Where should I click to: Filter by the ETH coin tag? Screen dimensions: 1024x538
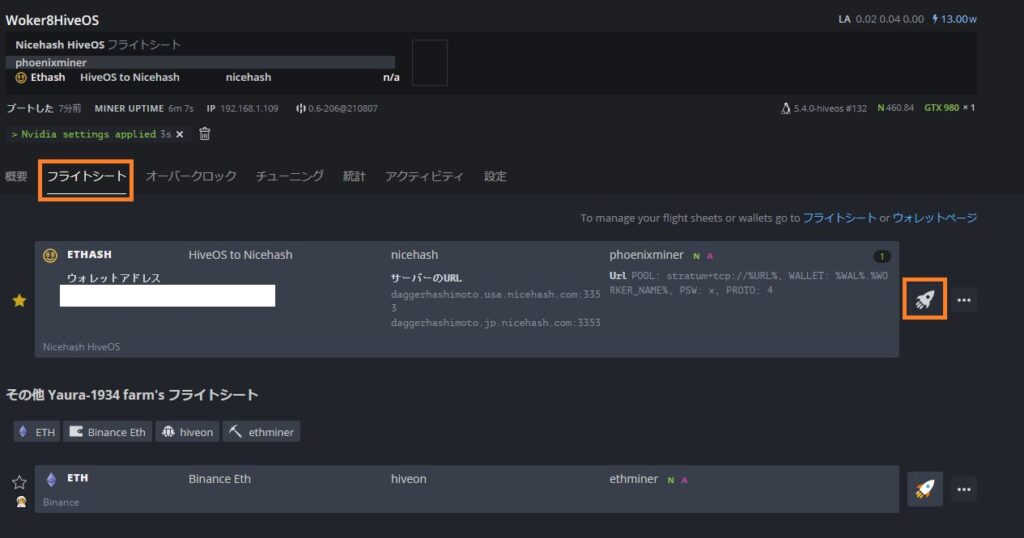[x=37, y=432]
